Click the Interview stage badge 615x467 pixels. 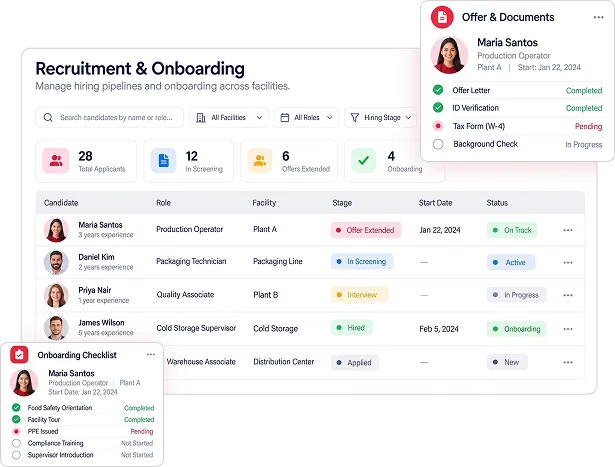tap(359, 295)
